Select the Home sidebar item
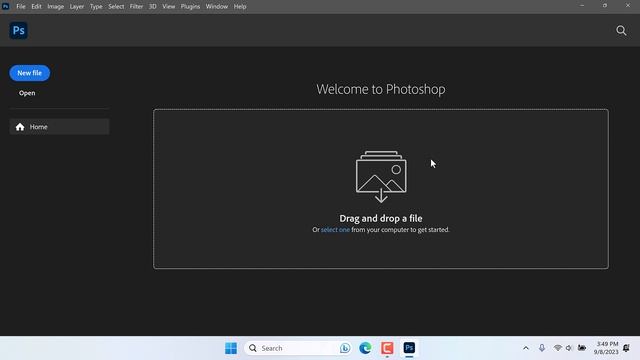Viewport: 640px width, 360px height. point(60,127)
